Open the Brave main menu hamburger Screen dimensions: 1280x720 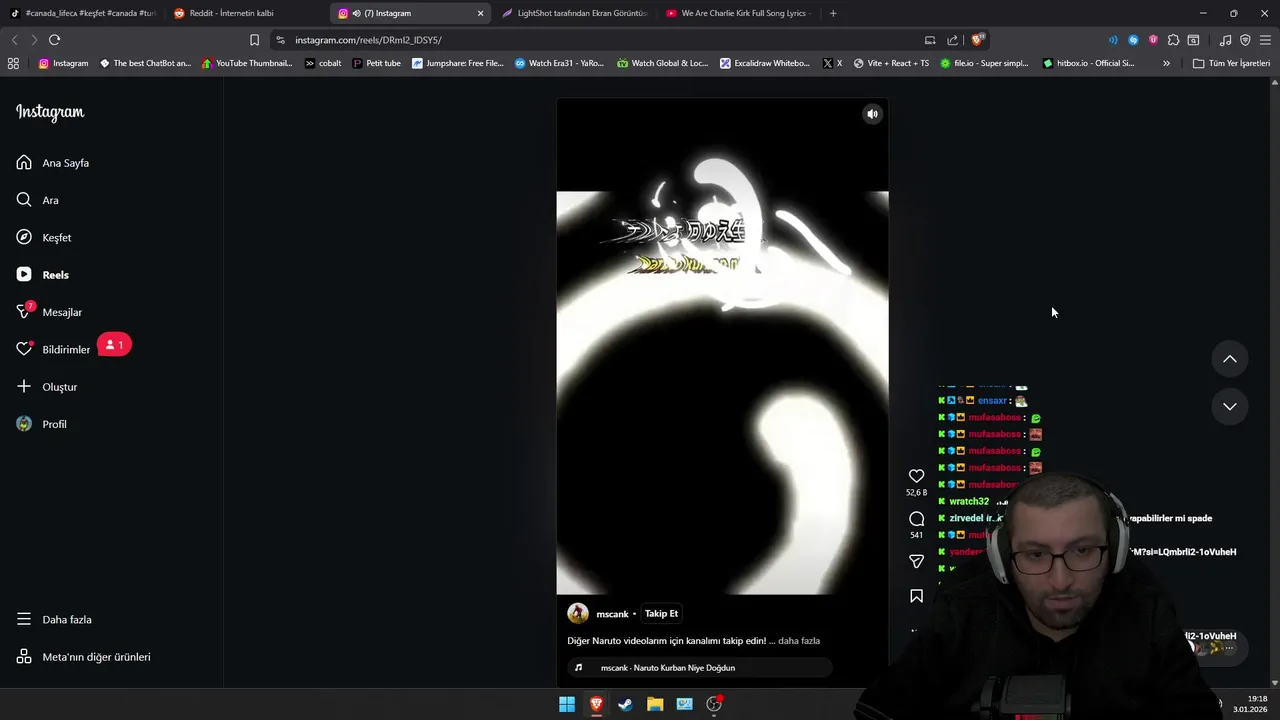1265,40
